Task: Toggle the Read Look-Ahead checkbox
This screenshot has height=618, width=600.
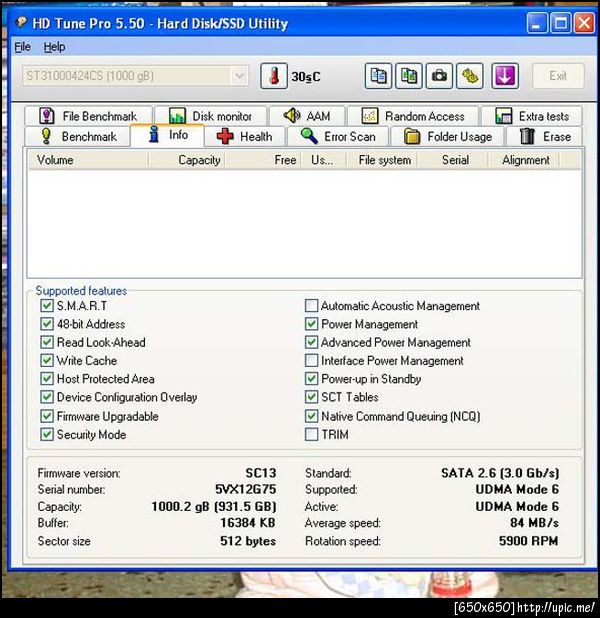Action: pos(47,342)
